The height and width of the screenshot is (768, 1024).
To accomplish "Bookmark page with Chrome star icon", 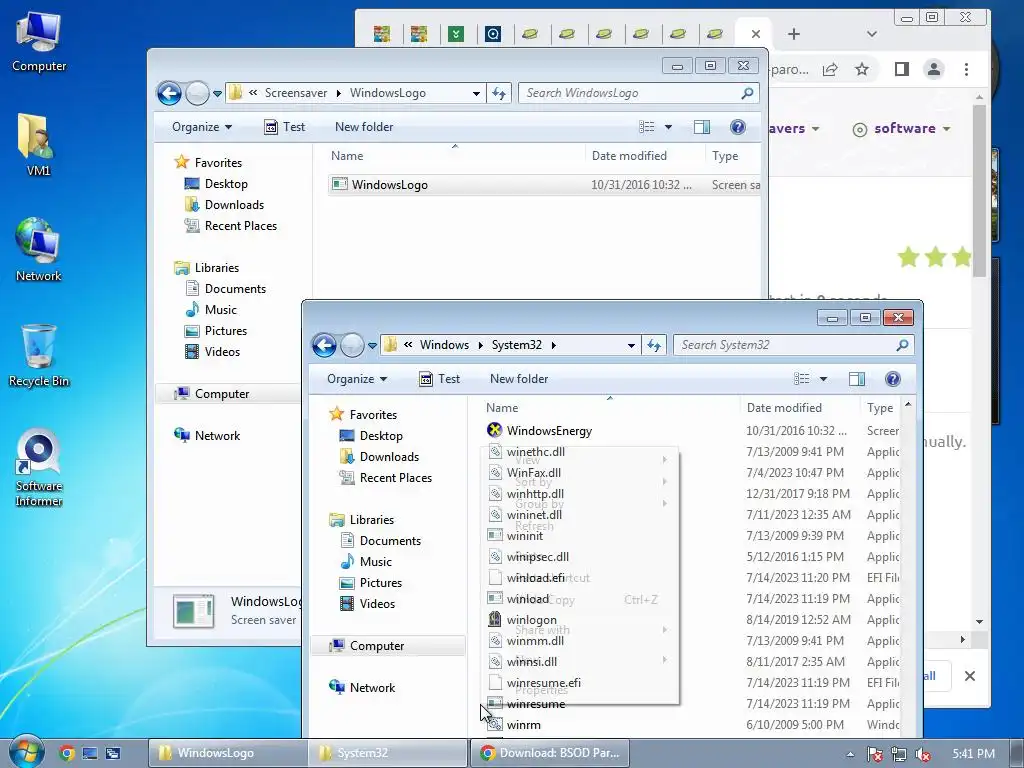I will coord(862,69).
